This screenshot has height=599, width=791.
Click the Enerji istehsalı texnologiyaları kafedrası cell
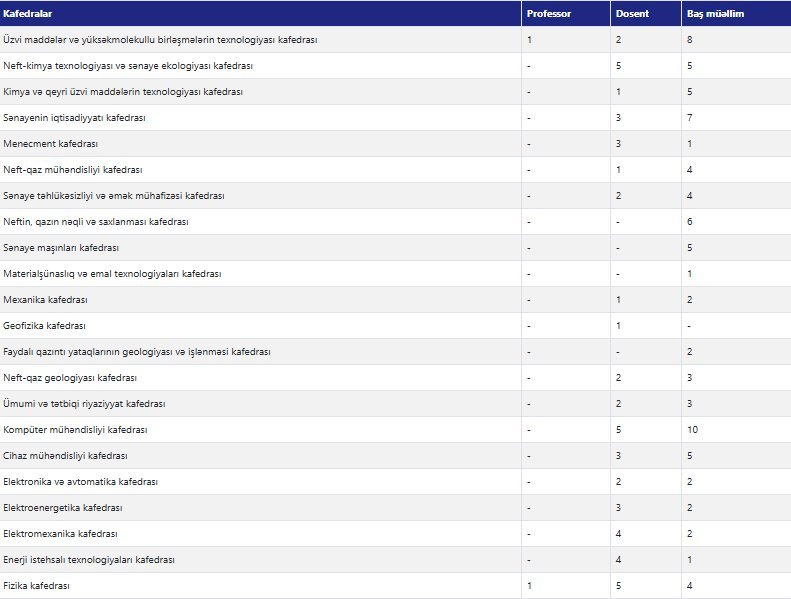(89, 560)
